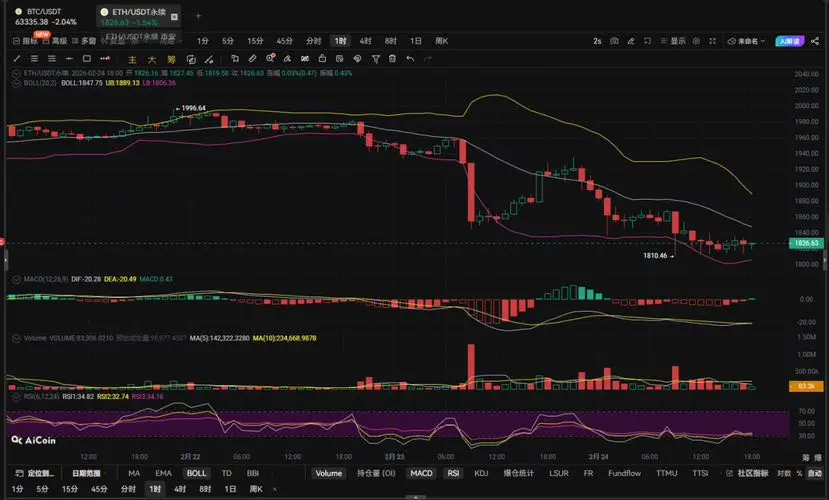Screen dimensions: 829x500
Task: Open the 显示 display menu
Action: [x=673, y=41]
